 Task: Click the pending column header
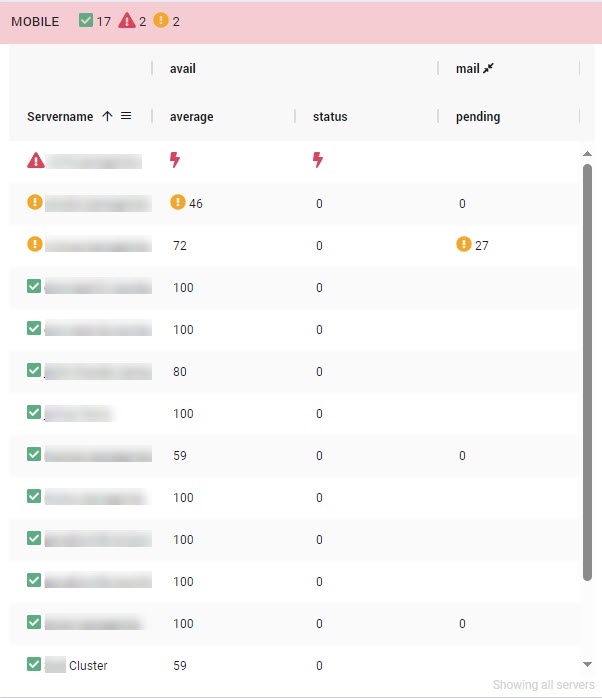click(478, 117)
